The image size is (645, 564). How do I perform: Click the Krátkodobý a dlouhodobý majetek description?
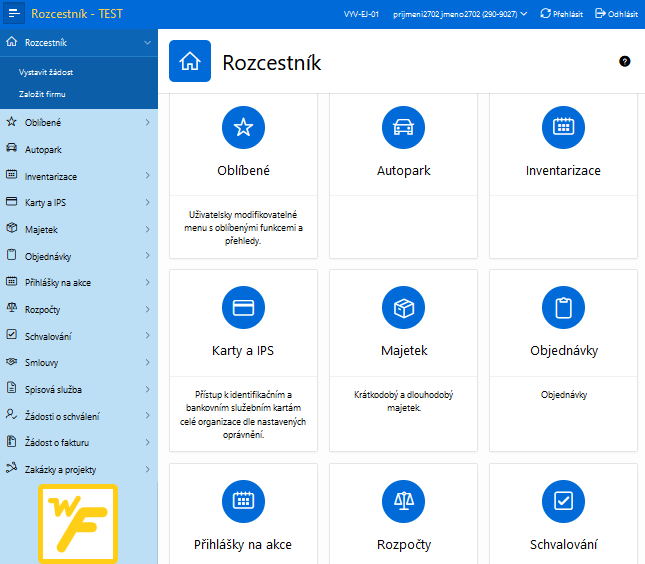click(404, 401)
